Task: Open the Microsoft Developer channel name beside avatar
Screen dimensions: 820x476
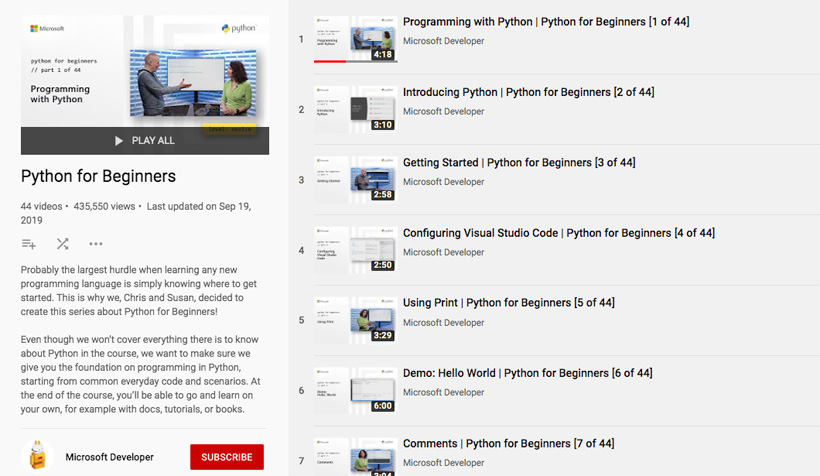Action: click(109, 457)
